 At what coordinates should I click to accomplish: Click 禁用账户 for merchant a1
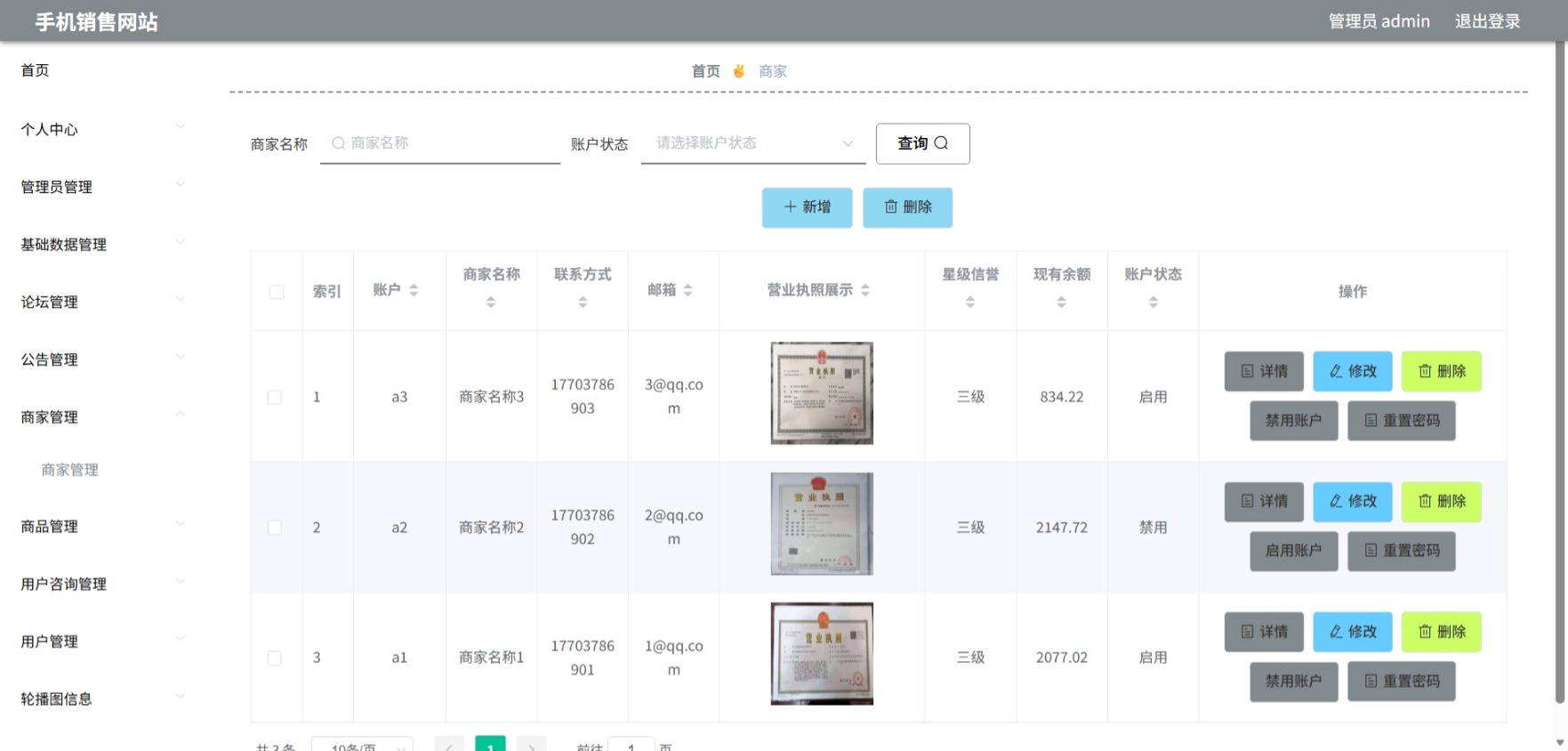click(1294, 682)
